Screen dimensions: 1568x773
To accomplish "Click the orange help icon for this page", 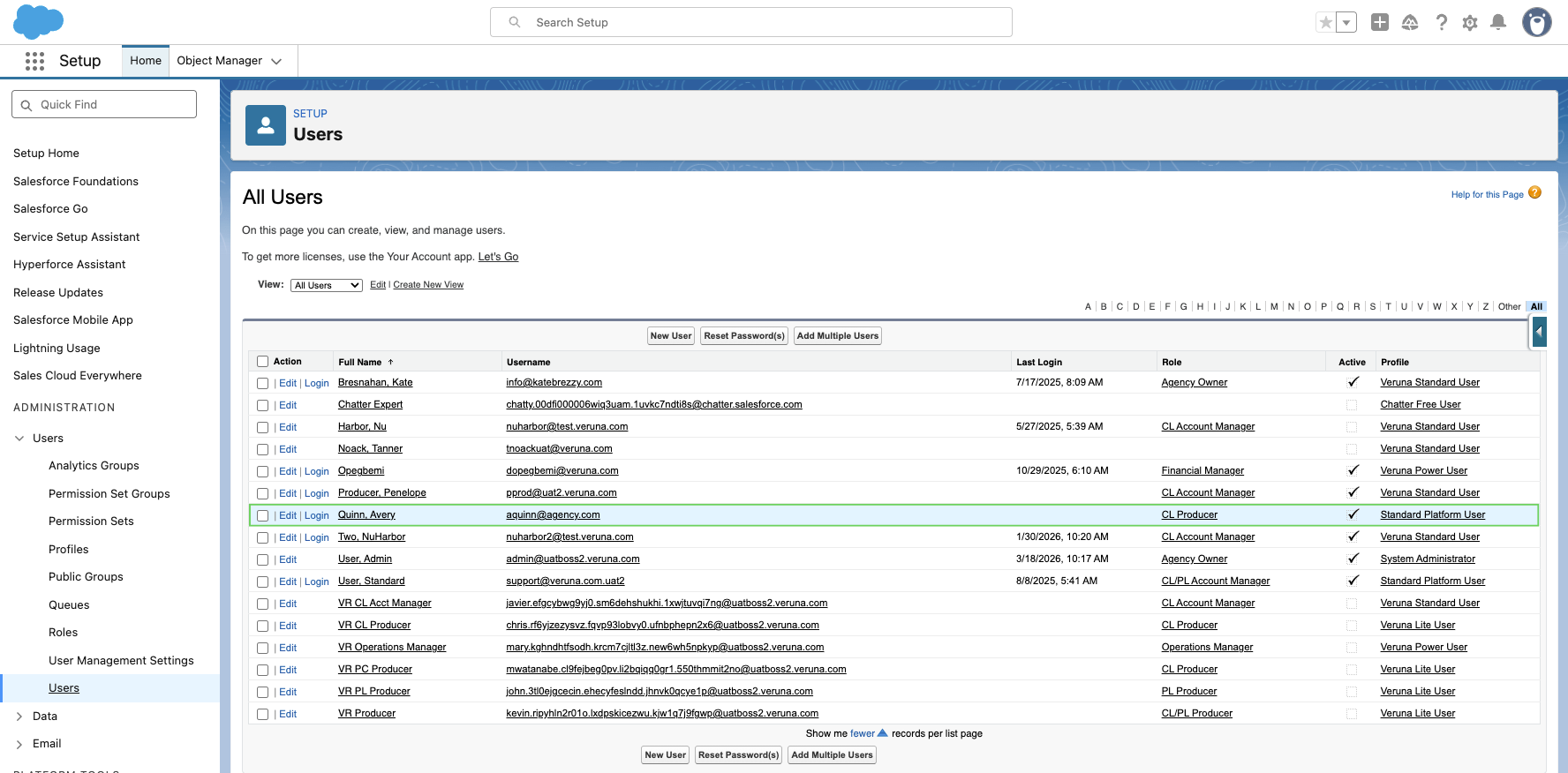I will coord(1534,192).
